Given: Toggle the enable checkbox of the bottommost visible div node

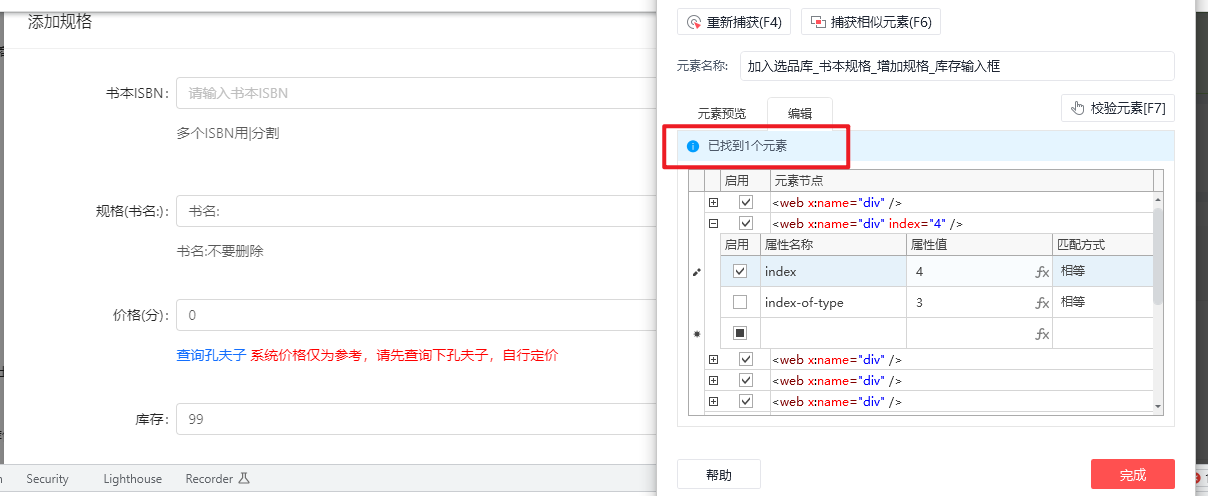Looking at the screenshot, I should [746, 401].
